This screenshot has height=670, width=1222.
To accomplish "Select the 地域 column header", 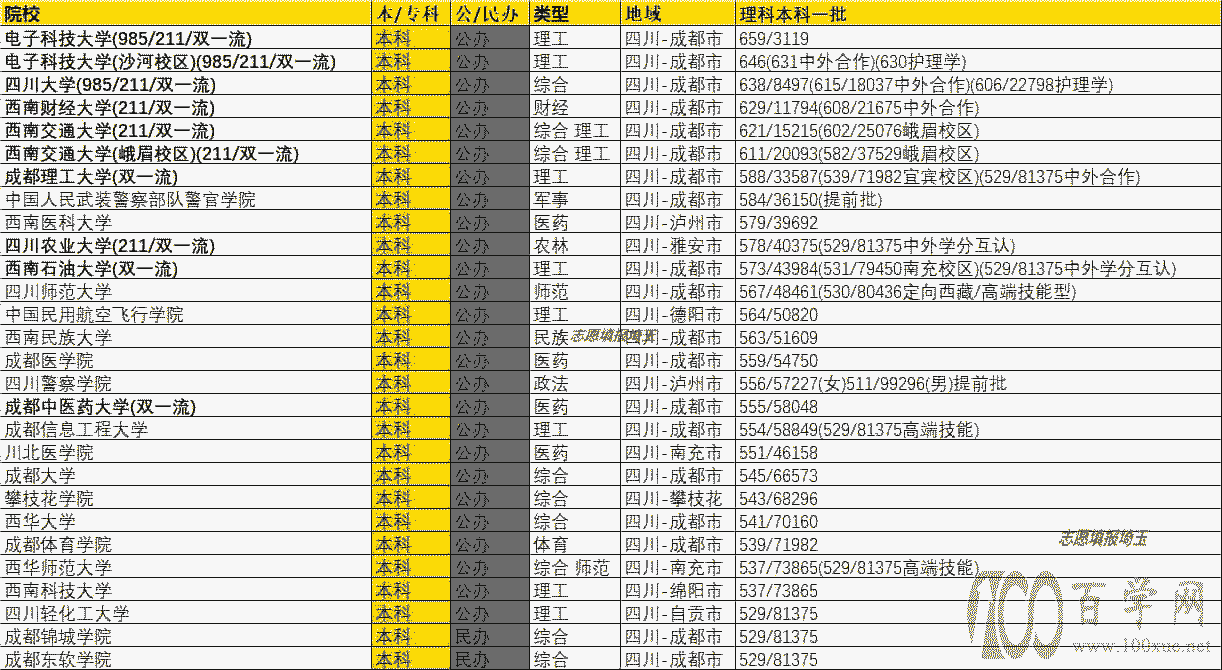I will coord(677,14).
